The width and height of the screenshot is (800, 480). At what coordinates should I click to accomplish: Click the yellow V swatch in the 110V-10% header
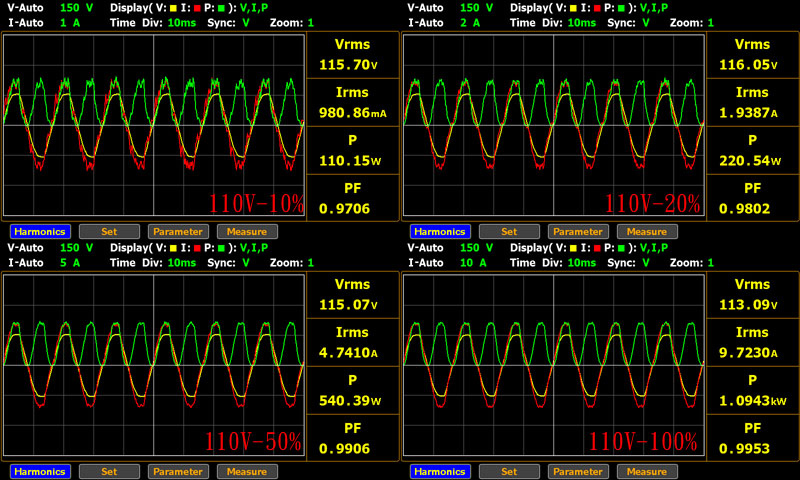173,8
